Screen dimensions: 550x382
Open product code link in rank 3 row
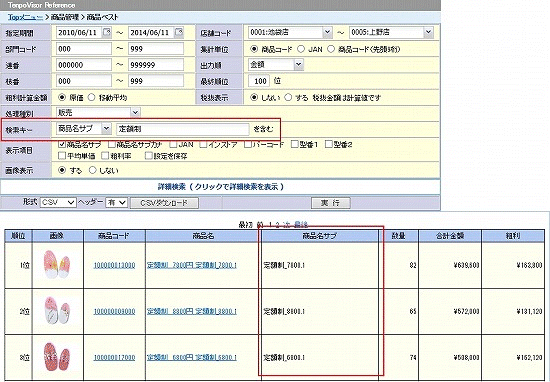(x=114, y=358)
